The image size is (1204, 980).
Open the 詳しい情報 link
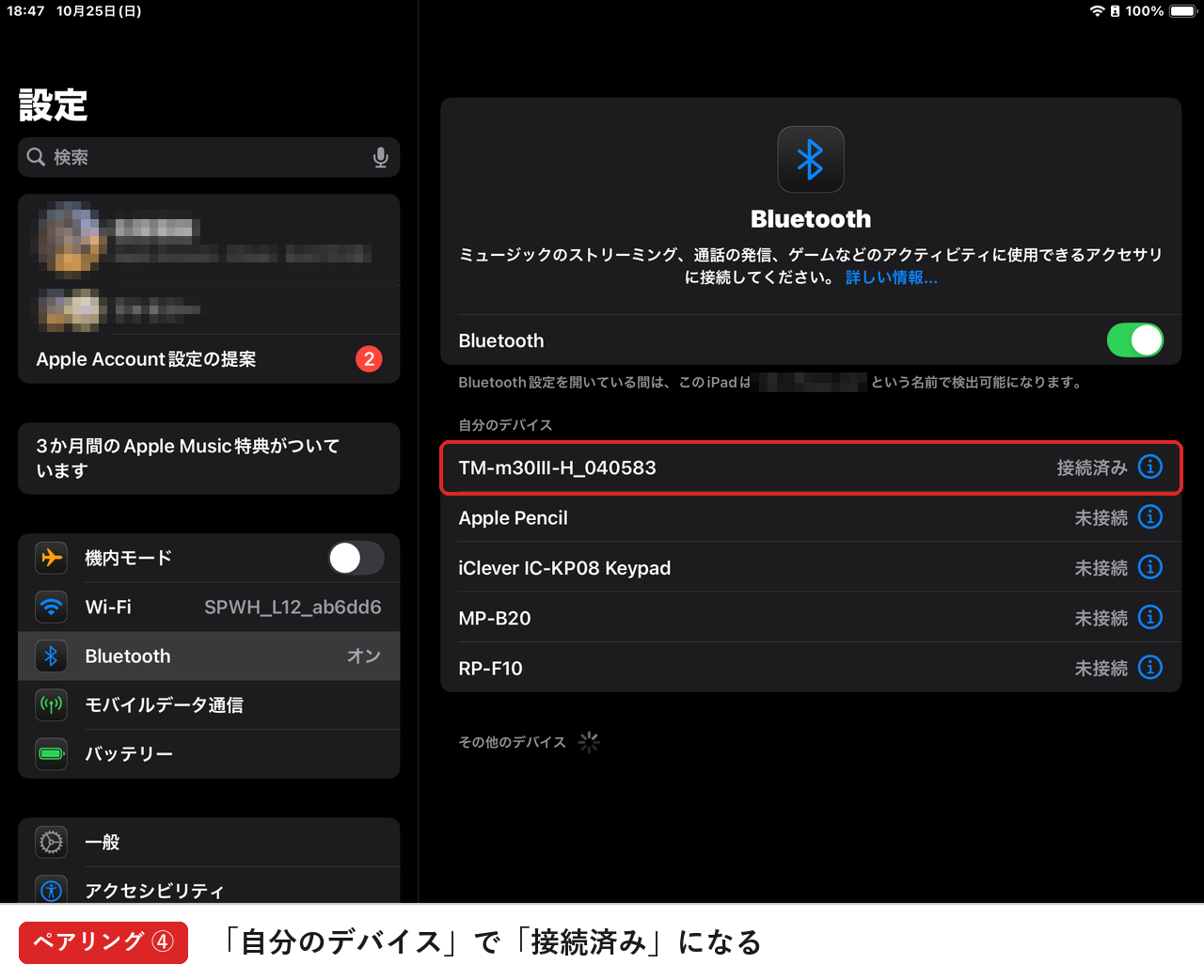pyautogui.click(x=891, y=277)
